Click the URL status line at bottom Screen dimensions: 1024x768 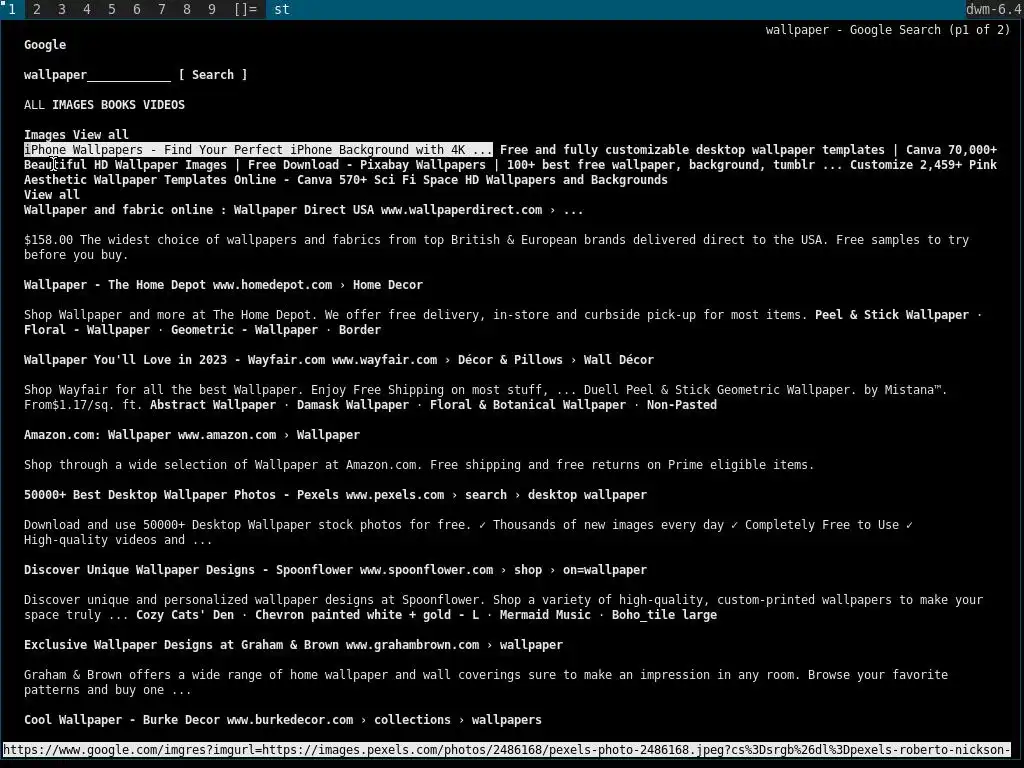(507, 750)
